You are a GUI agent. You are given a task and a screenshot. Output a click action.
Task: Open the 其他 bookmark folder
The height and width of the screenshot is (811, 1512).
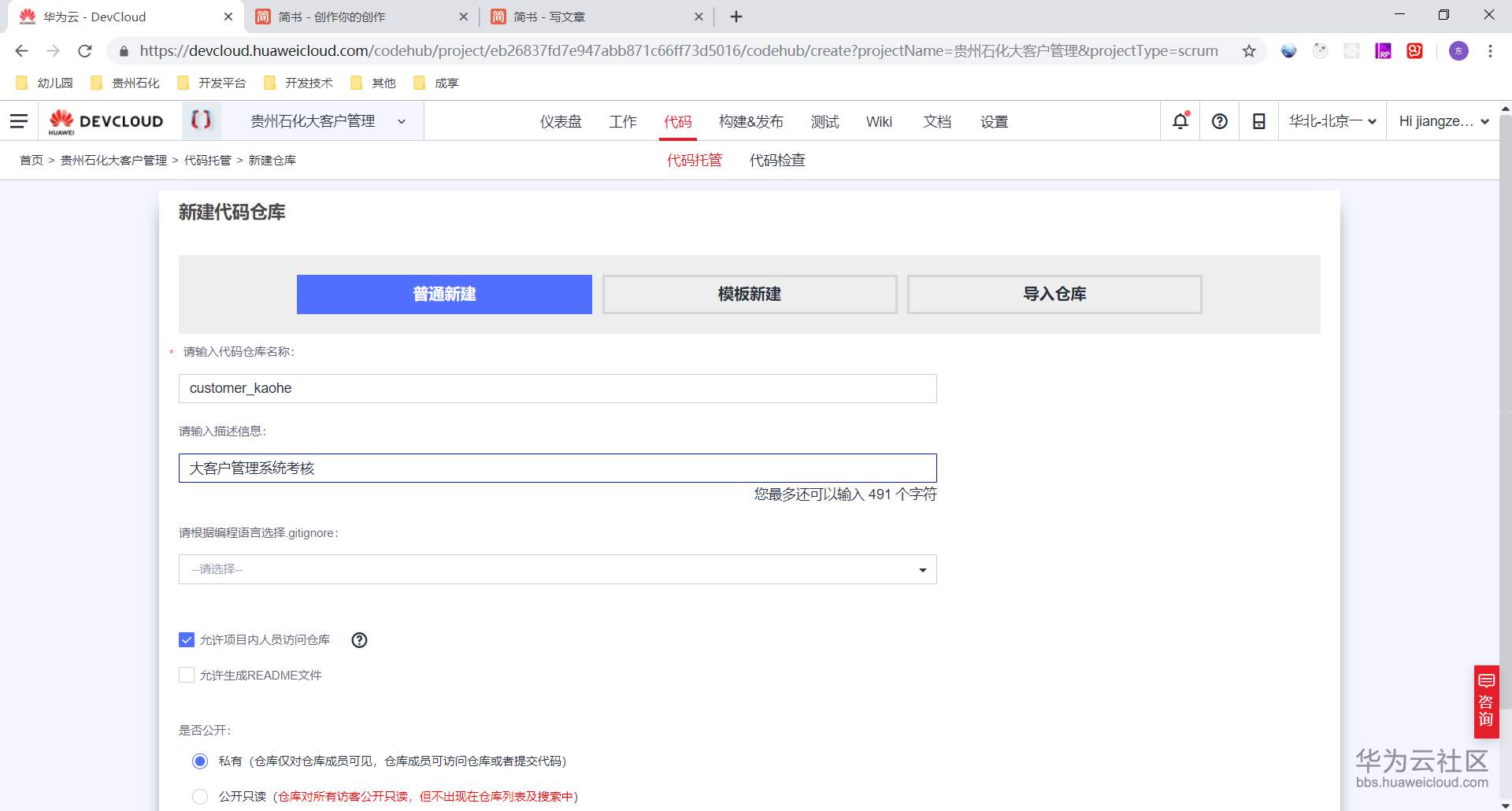click(x=373, y=83)
